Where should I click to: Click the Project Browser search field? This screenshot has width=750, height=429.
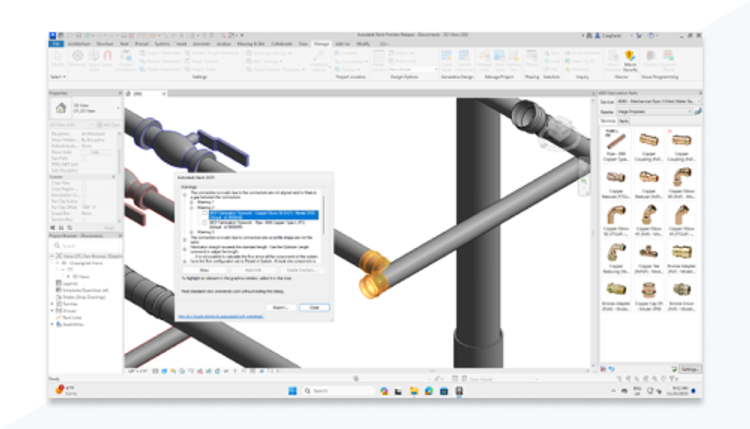[86, 245]
